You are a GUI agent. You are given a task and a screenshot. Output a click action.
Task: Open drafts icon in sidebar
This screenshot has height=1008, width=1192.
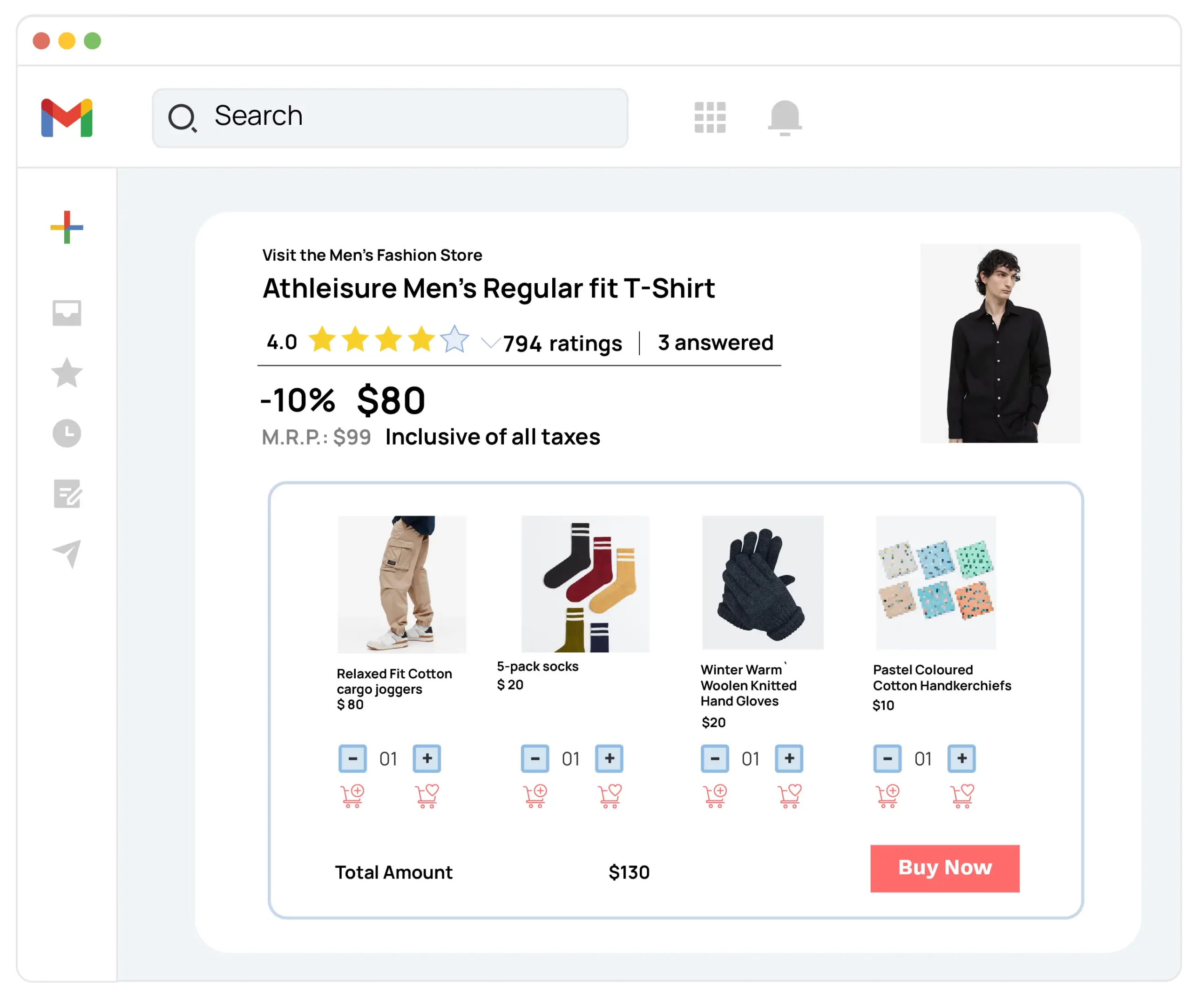coord(67,494)
